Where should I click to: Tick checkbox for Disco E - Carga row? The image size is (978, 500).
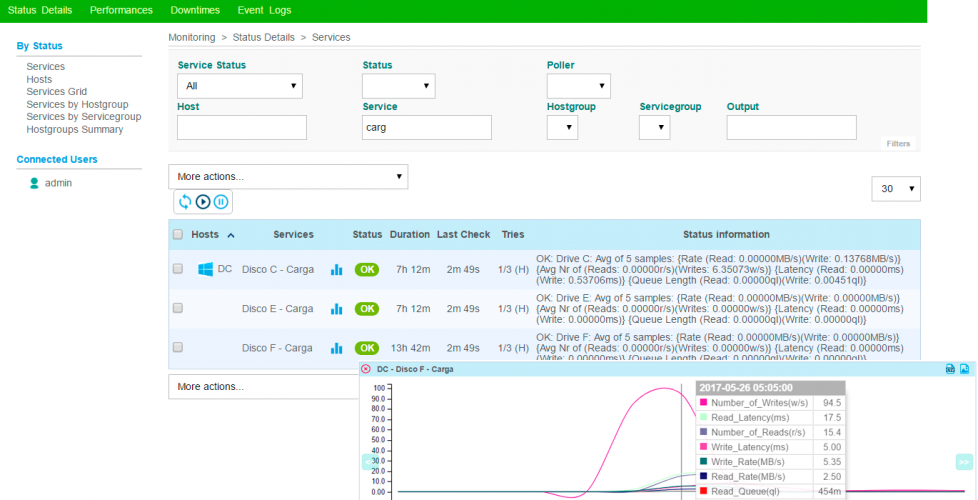[178, 308]
